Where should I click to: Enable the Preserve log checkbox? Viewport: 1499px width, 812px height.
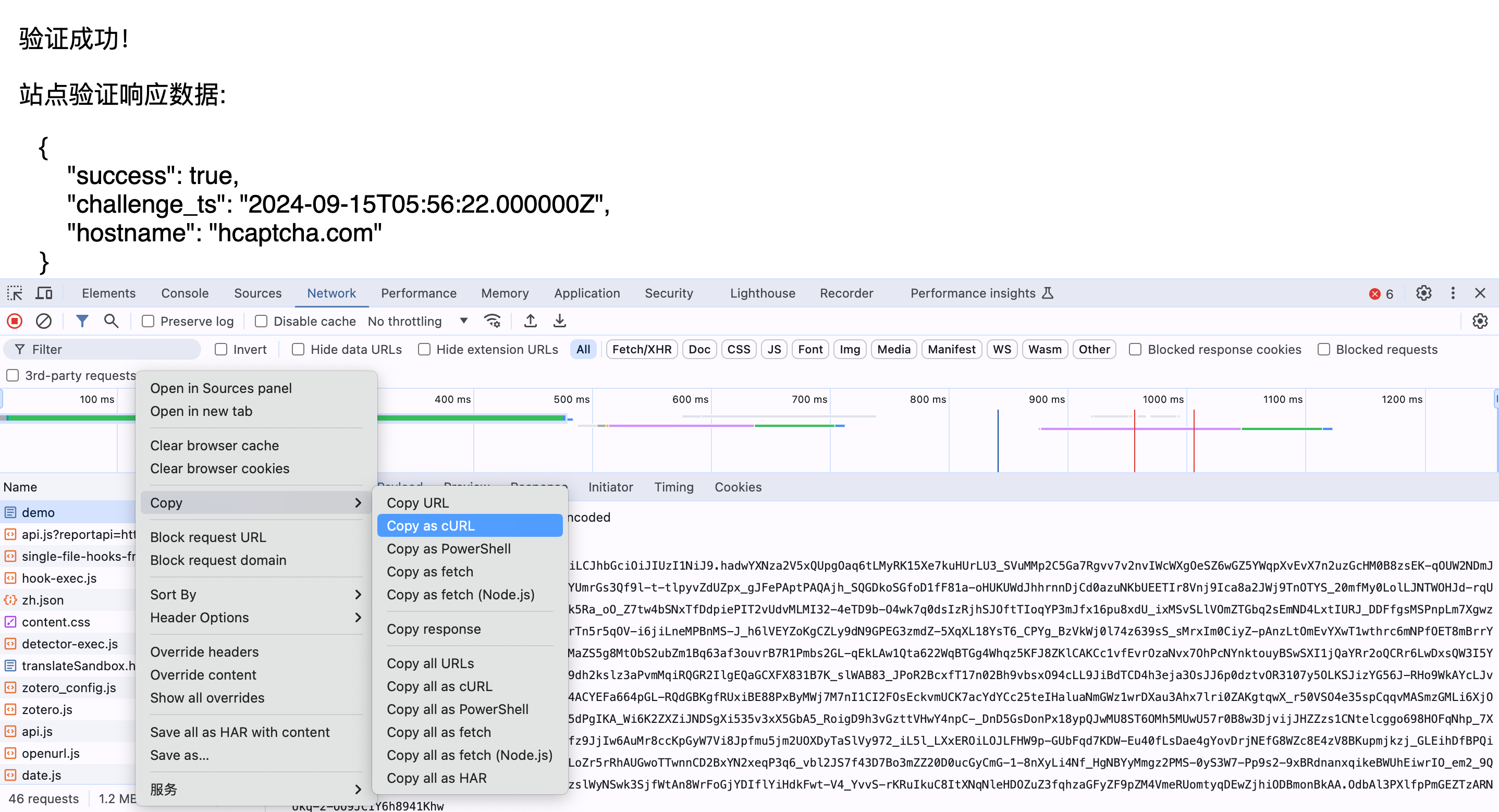(149, 321)
